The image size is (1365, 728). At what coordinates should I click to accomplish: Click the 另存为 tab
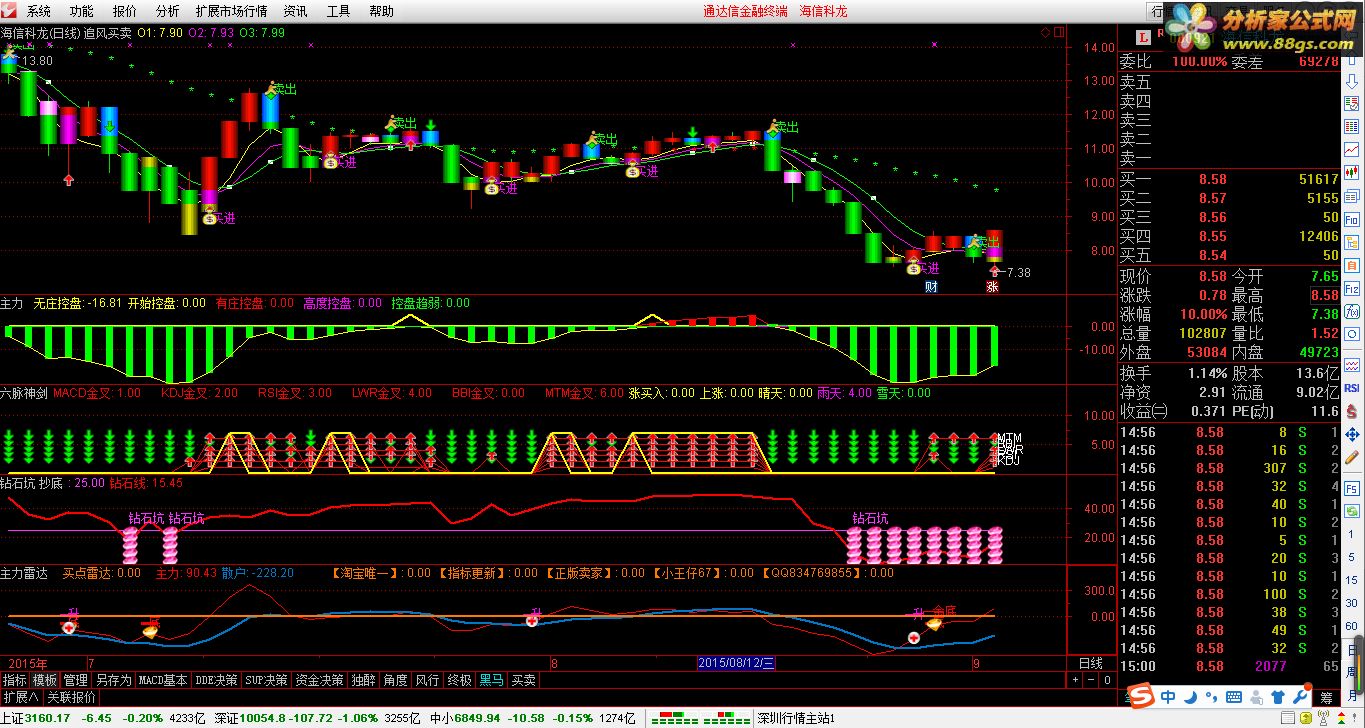click(113, 680)
